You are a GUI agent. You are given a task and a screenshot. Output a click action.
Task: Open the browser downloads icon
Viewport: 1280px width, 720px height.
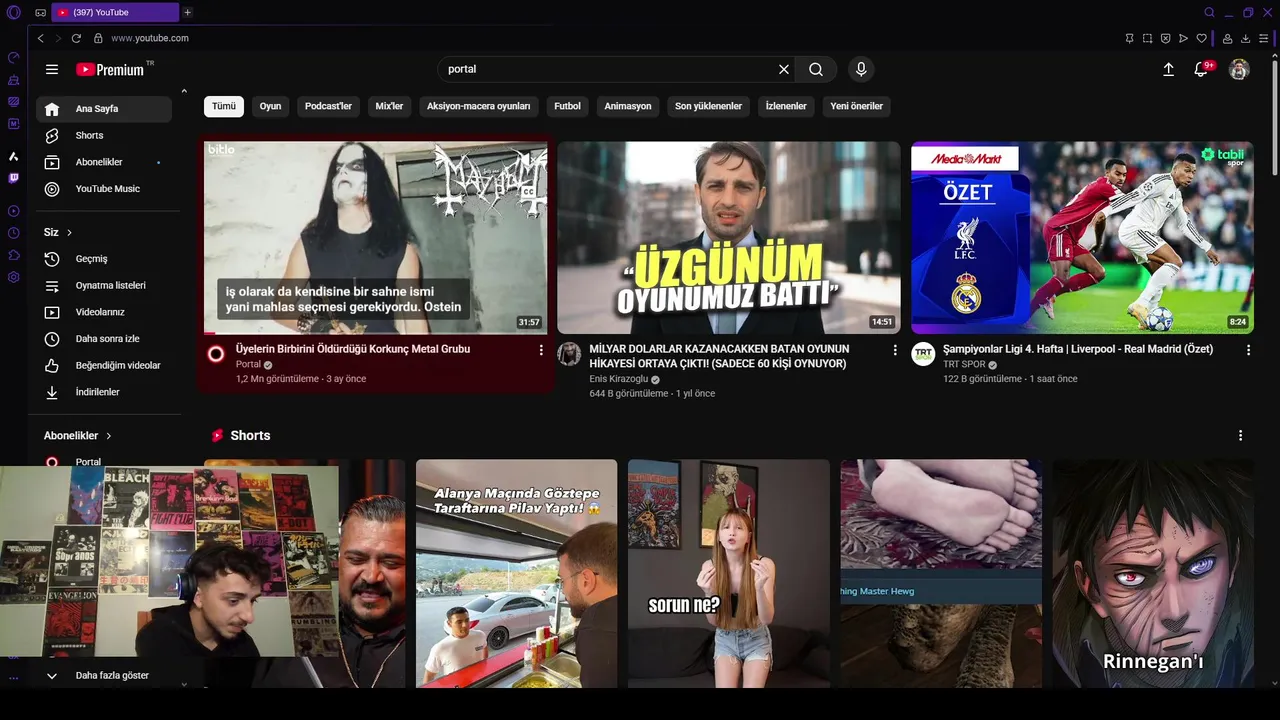(1246, 38)
